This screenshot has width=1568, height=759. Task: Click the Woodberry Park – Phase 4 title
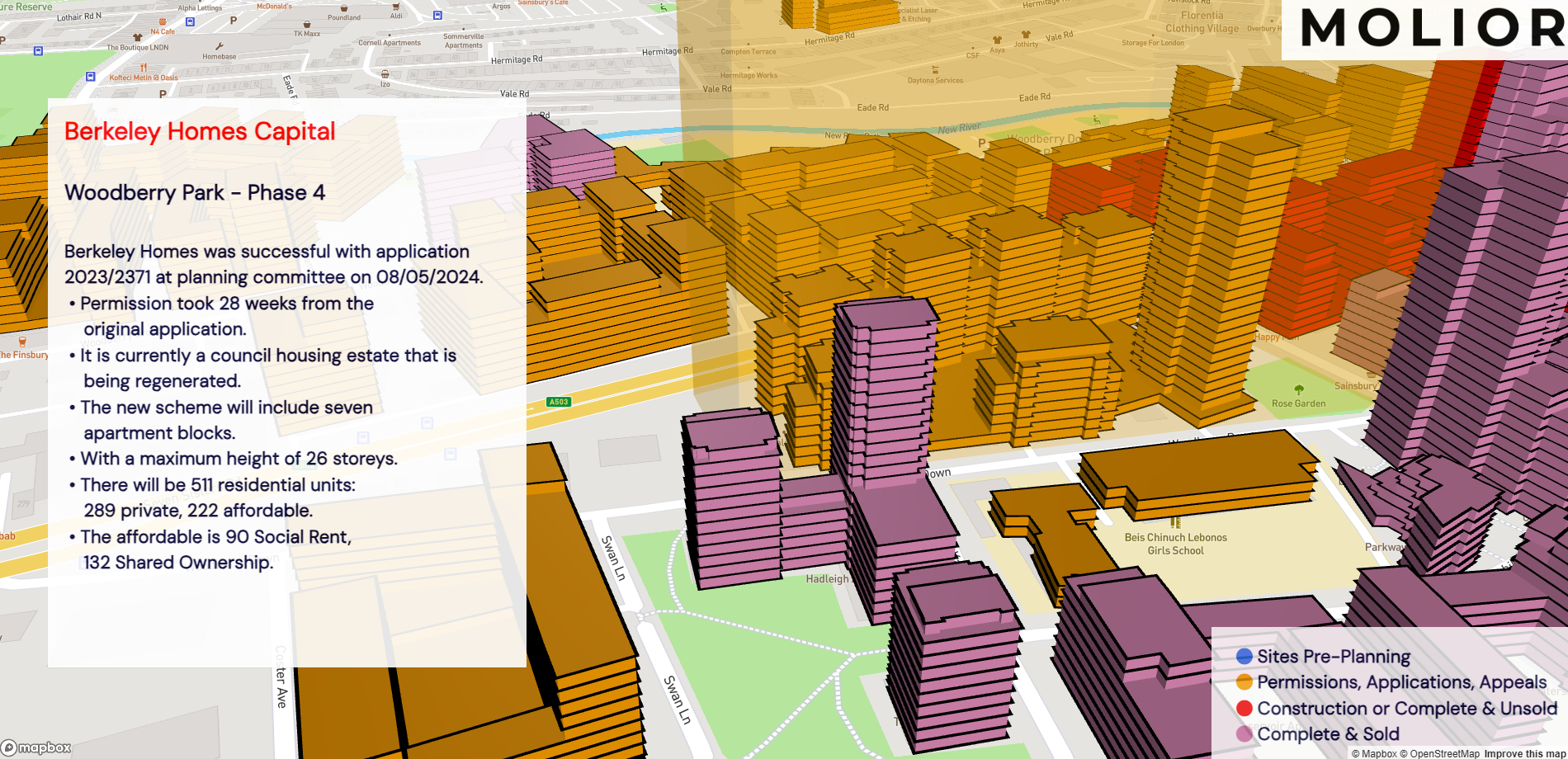195,193
